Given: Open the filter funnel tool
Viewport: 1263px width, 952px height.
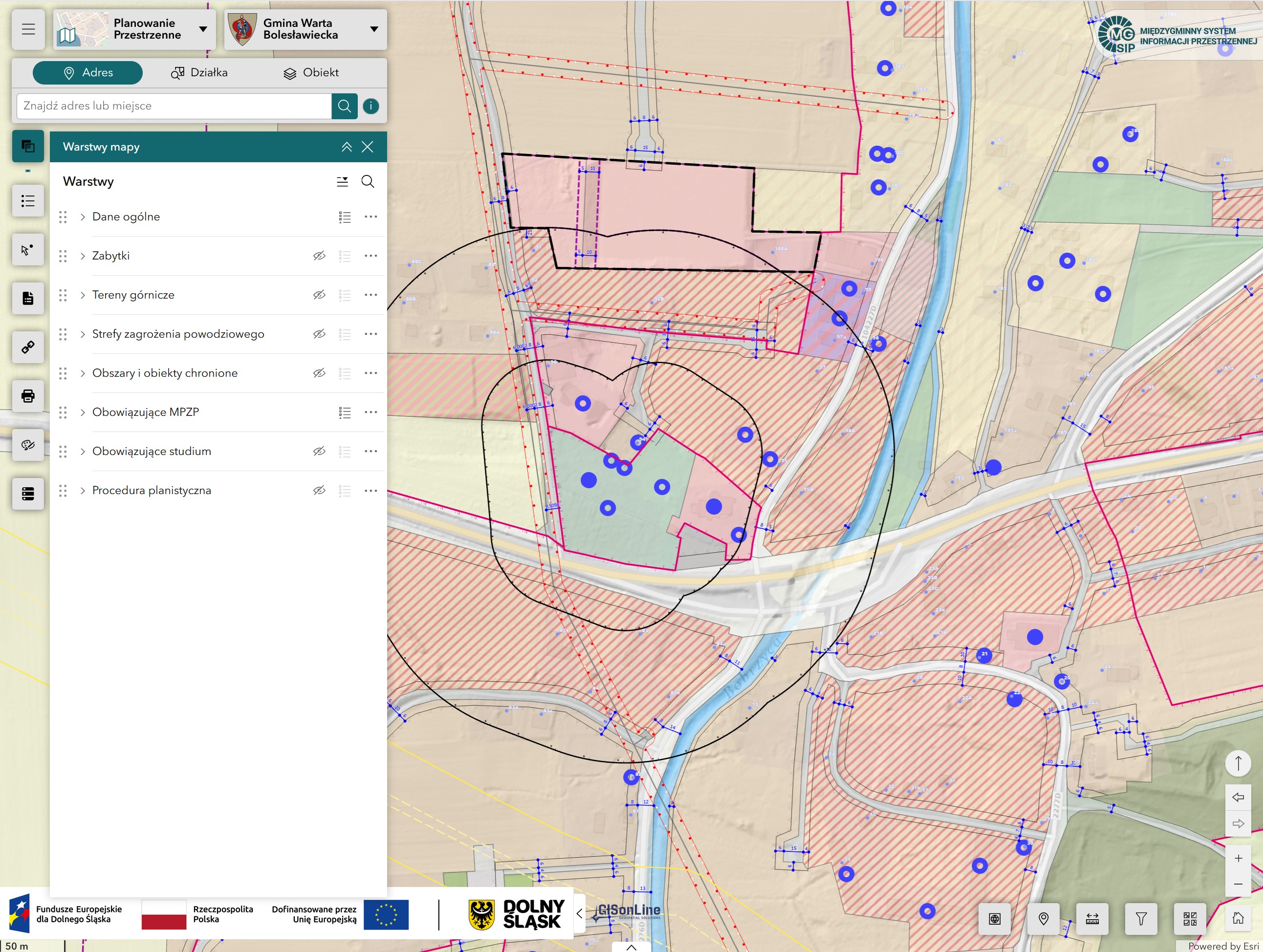Looking at the screenshot, I should click(1141, 918).
